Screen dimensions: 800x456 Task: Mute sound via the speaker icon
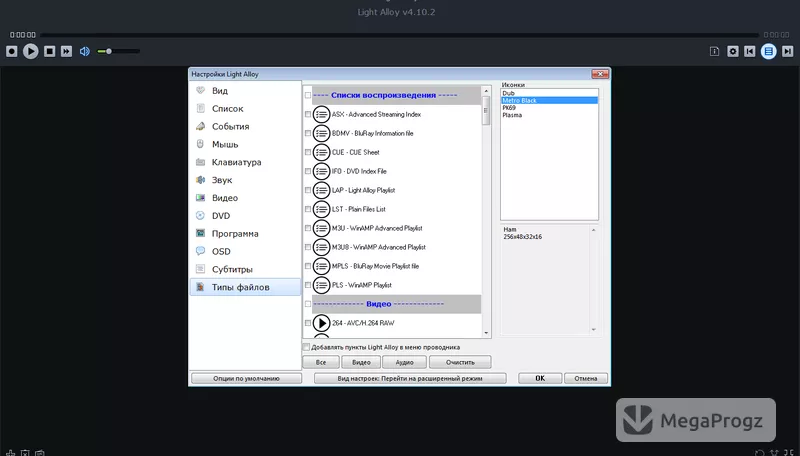(x=85, y=51)
